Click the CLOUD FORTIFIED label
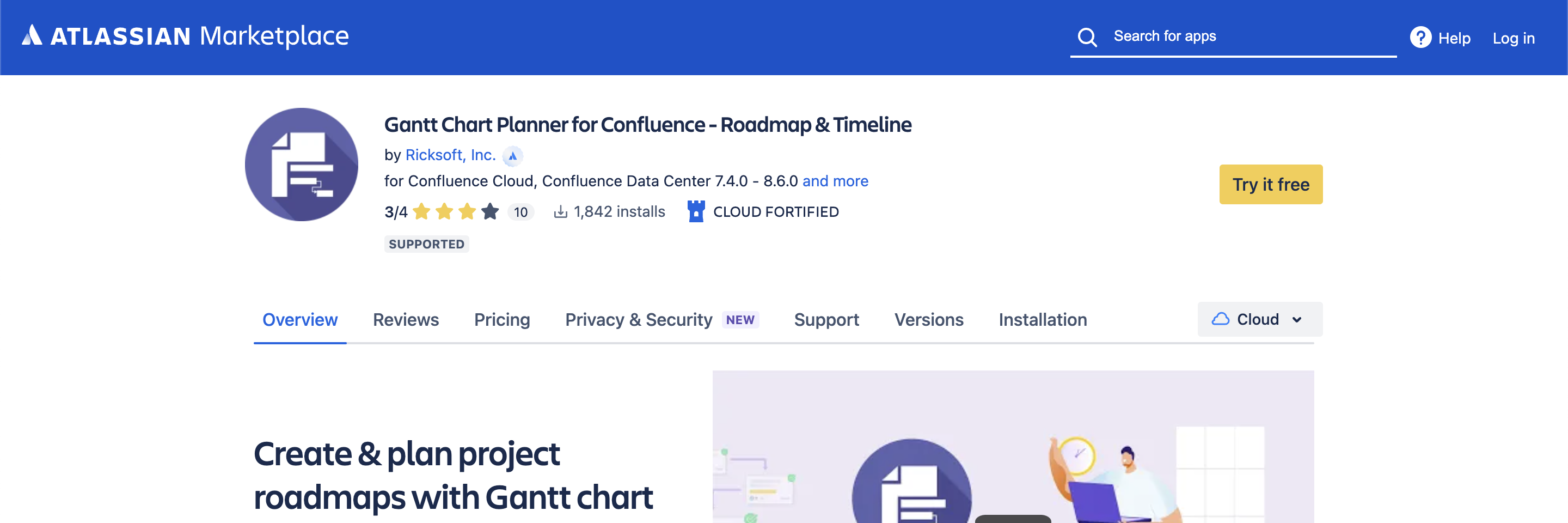 tap(775, 212)
